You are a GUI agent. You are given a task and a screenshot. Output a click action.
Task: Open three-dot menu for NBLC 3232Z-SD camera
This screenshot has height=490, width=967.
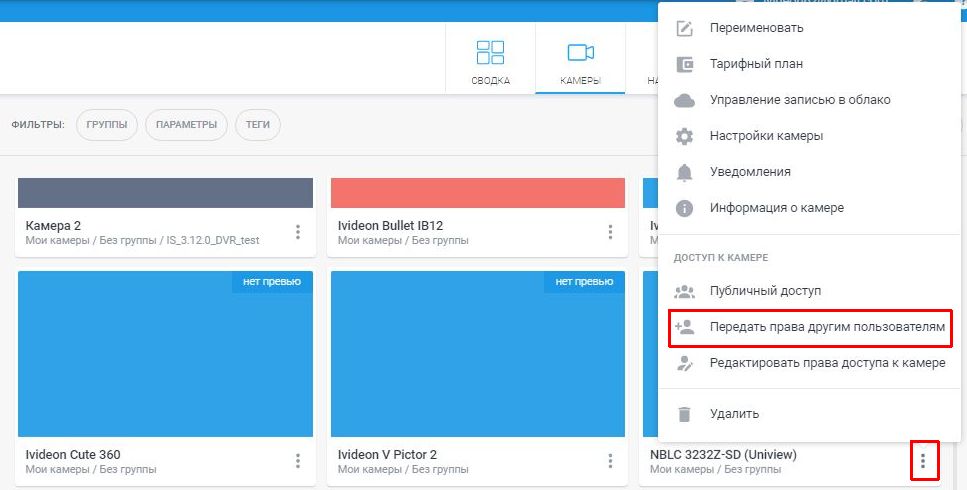point(924,461)
